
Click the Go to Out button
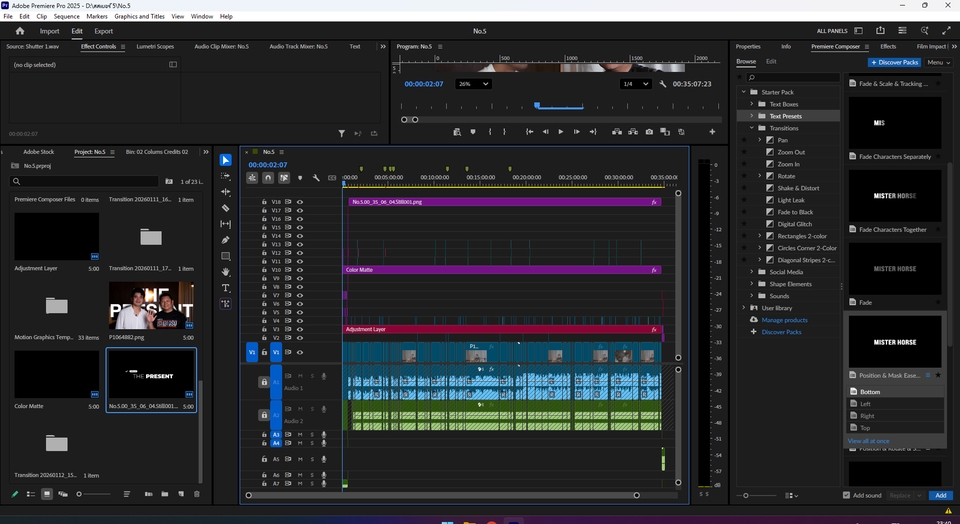593,132
